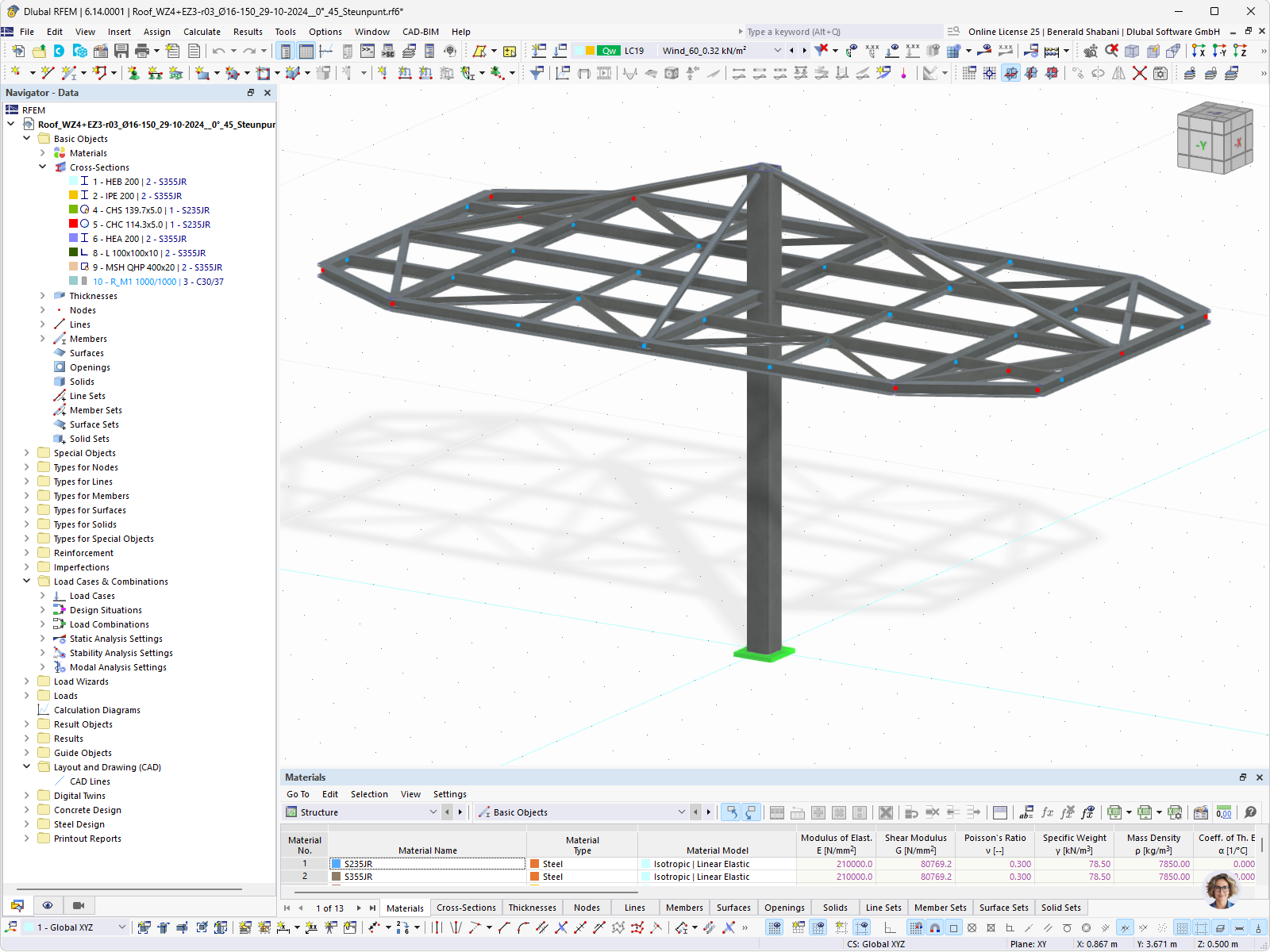Select the Print icon in the toolbar
The image size is (1270, 952).
tap(141, 51)
